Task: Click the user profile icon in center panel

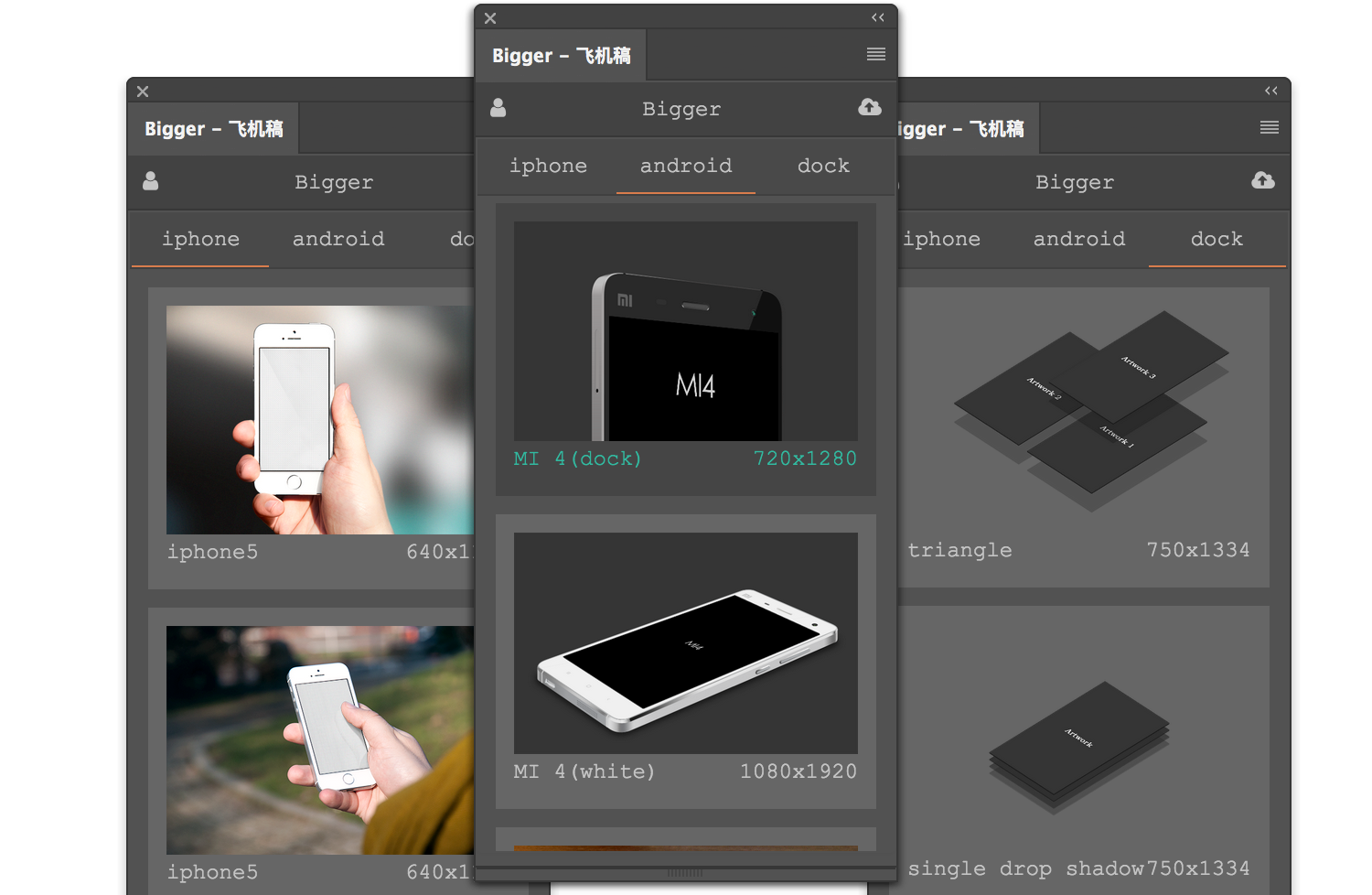Action: click(498, 108)
